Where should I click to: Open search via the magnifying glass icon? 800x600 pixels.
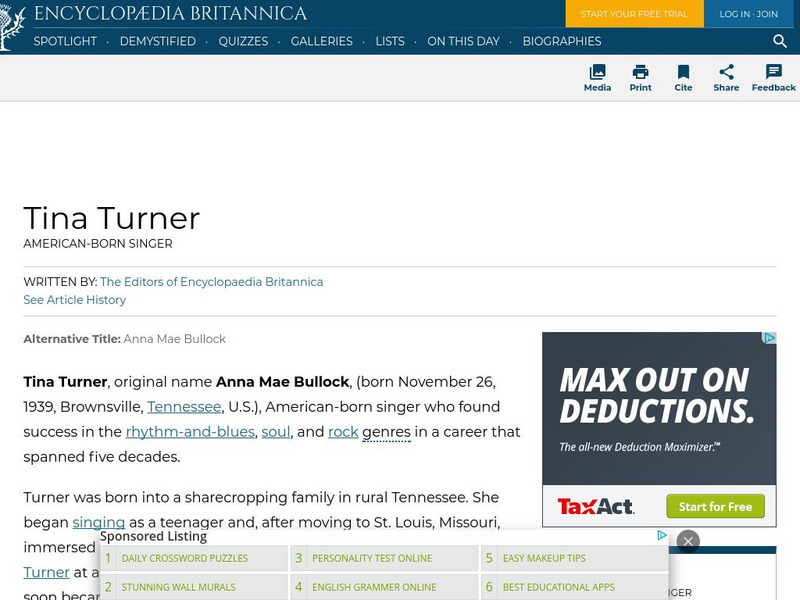point(779,42)
